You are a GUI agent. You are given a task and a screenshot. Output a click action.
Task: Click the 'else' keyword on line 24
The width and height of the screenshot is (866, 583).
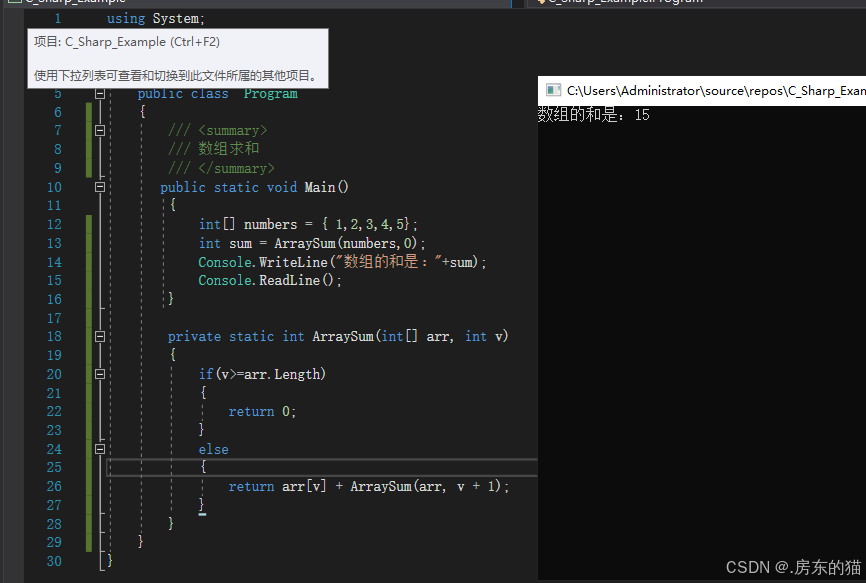(x=214, y=449)
